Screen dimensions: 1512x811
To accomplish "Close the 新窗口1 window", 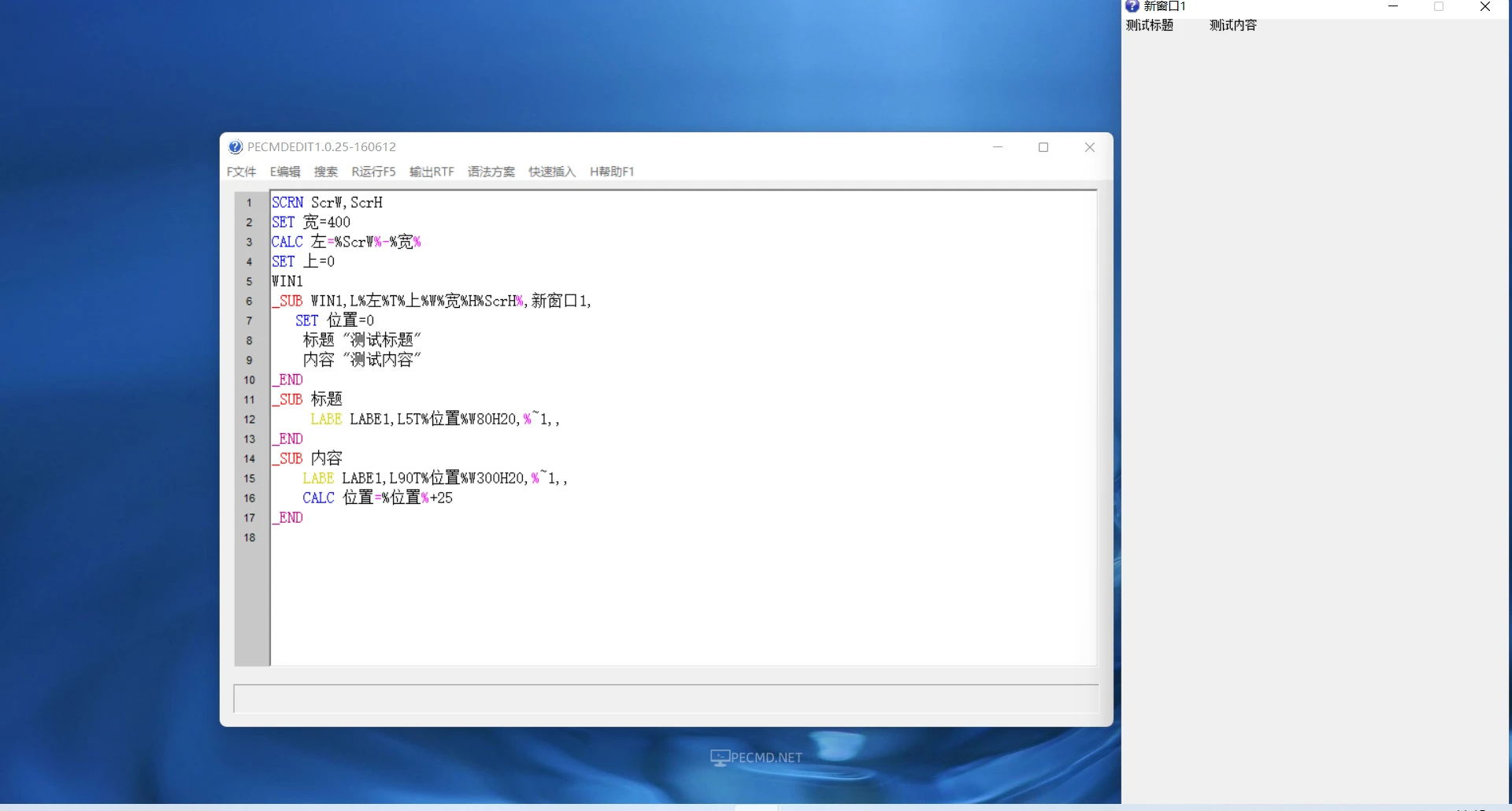I will [1485, 6].
